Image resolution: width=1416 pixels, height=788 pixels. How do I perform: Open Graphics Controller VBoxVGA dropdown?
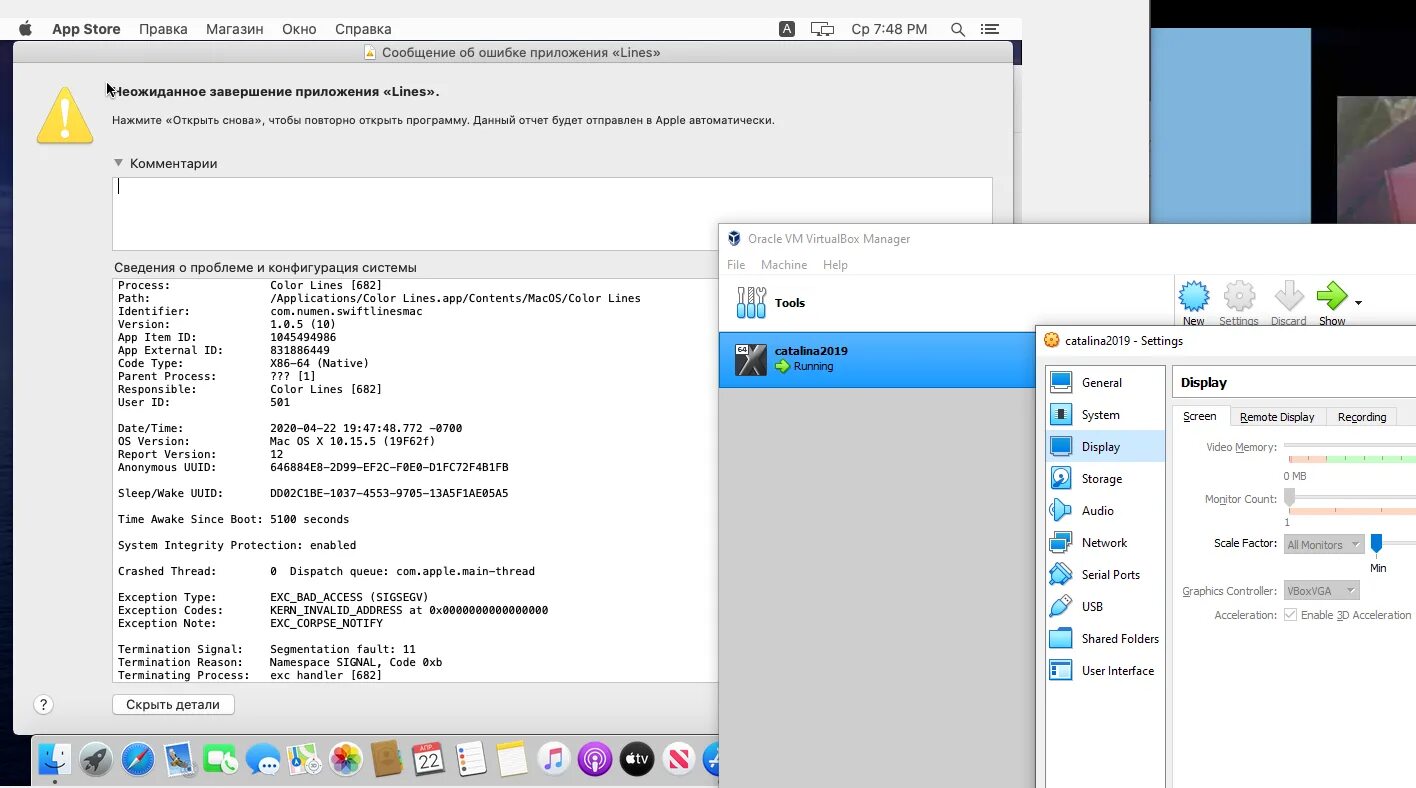(x=1321, y=591)
